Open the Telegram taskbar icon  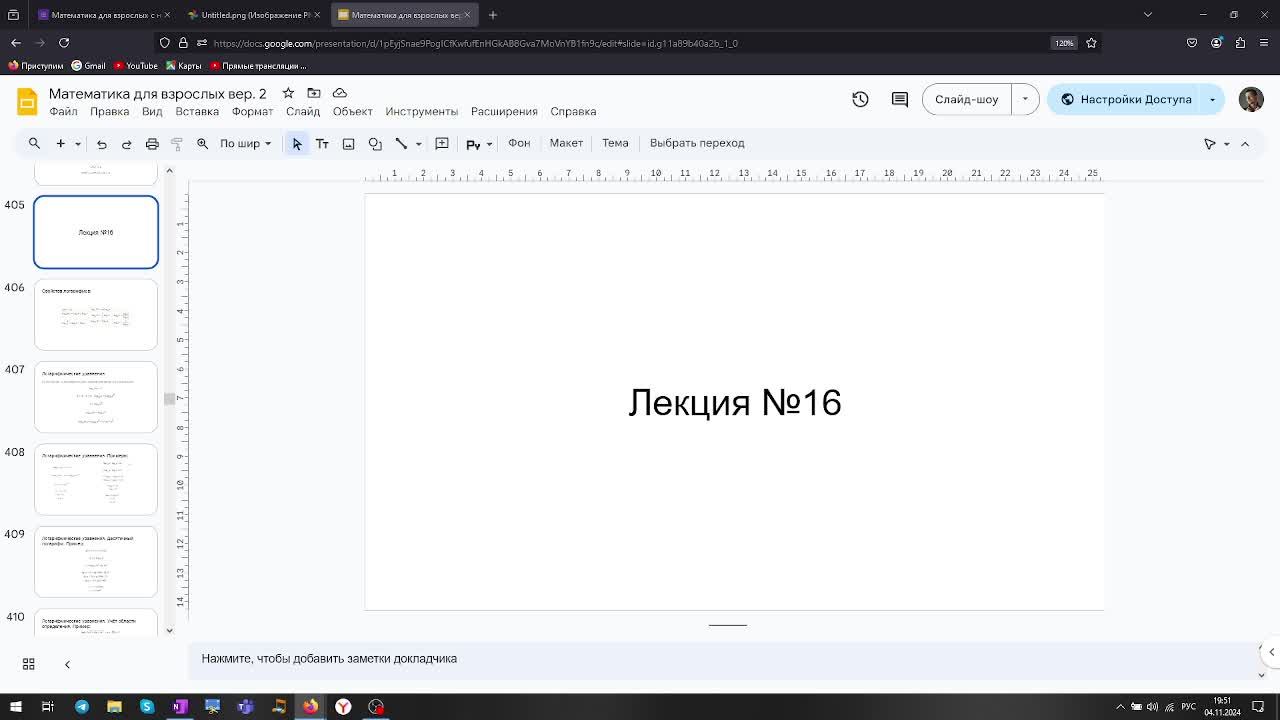click(x=82, y=707)
